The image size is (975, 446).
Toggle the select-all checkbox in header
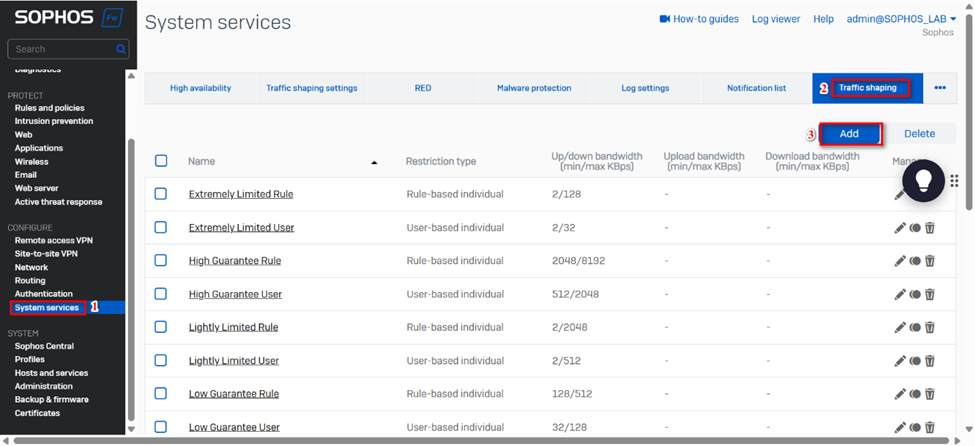(x=161, y=161)
